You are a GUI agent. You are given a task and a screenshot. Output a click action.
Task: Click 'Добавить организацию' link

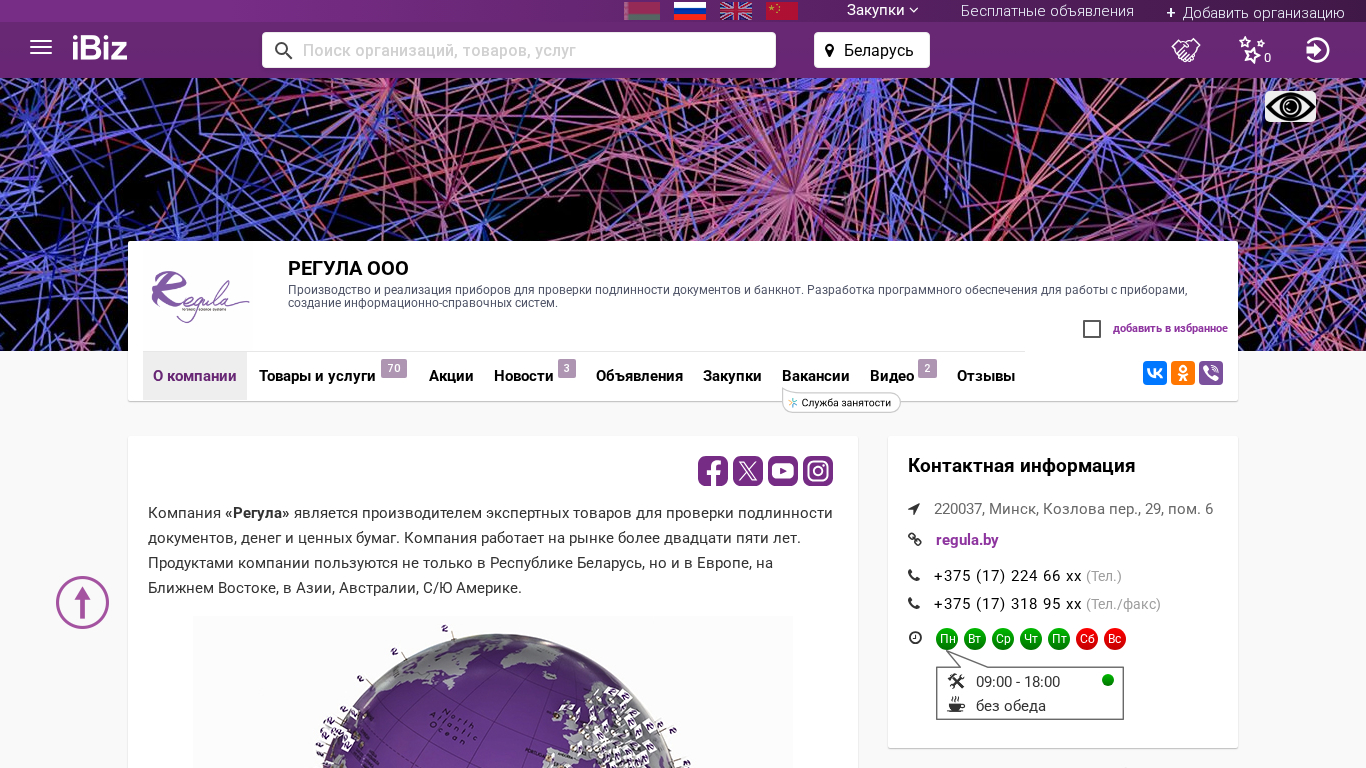coord(1255,12)
